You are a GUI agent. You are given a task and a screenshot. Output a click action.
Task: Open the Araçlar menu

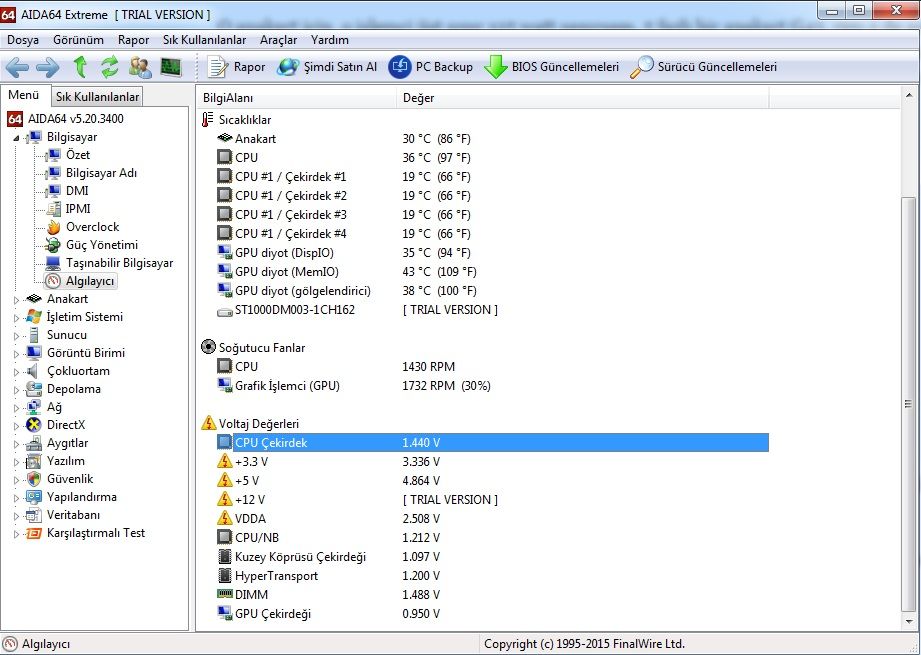[x=278, y=40]
